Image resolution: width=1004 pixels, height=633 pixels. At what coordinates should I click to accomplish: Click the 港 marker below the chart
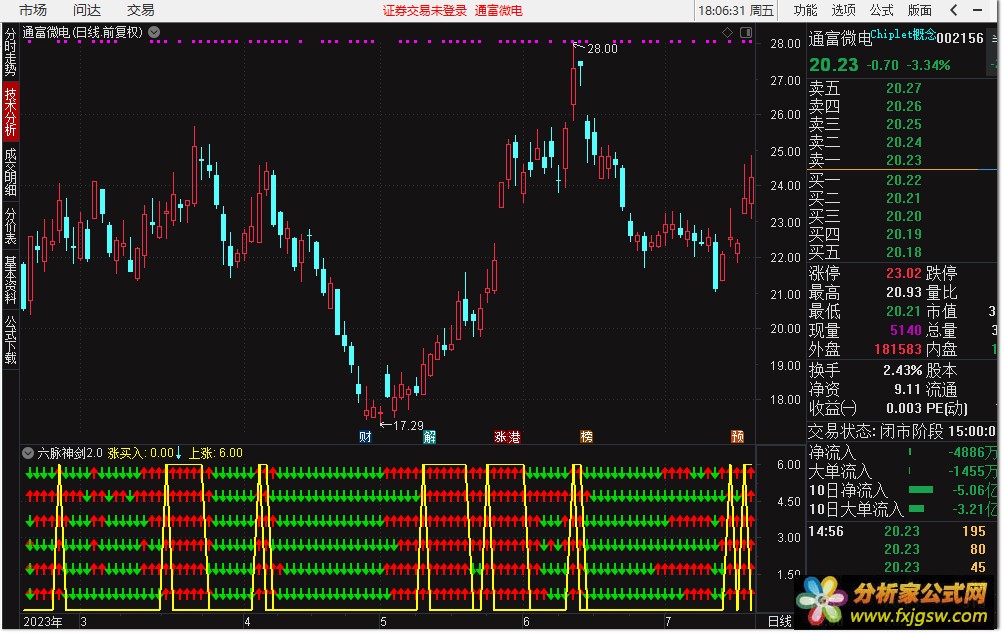[x=514, y=437]
